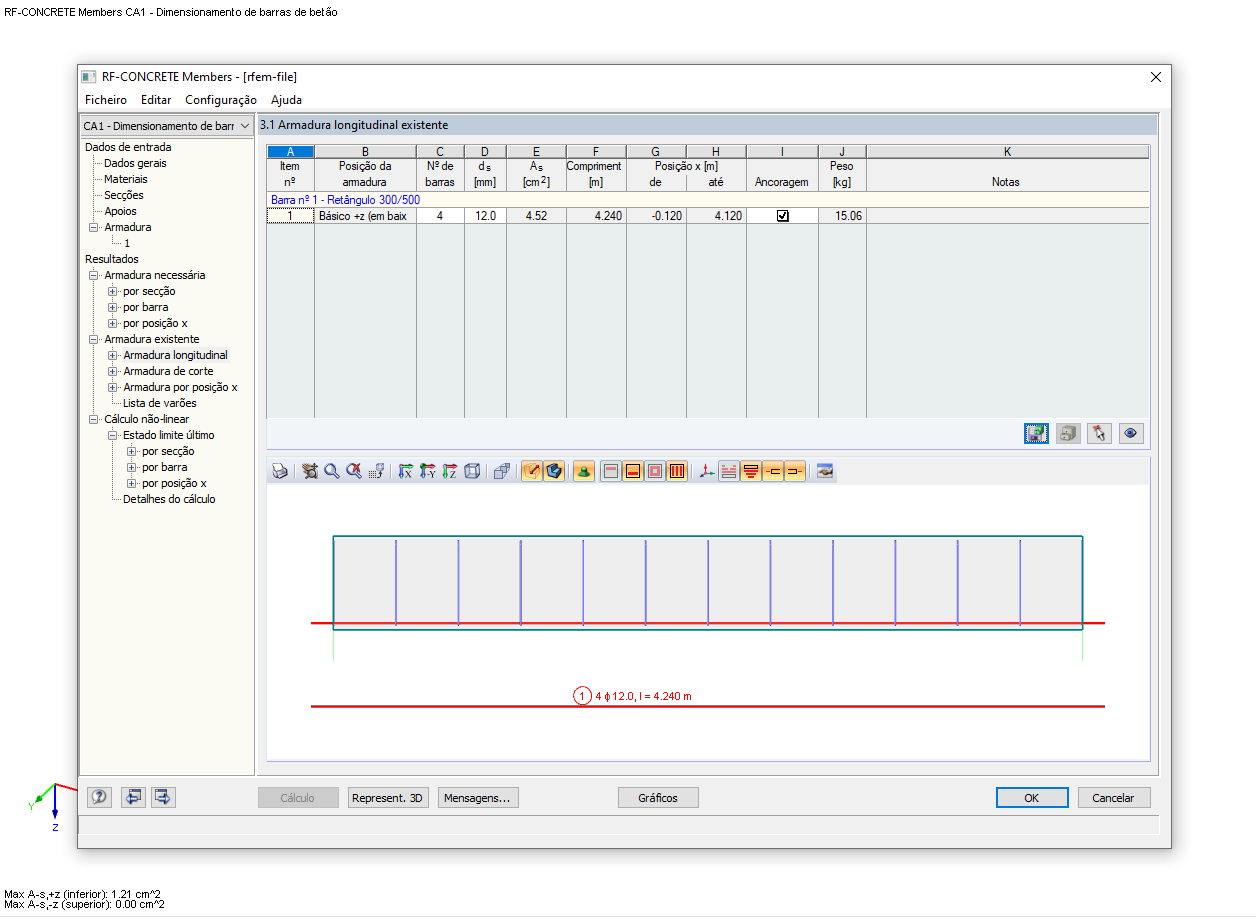Go to previous table with left arrow
1256x917 pixels.
[133, 797]
